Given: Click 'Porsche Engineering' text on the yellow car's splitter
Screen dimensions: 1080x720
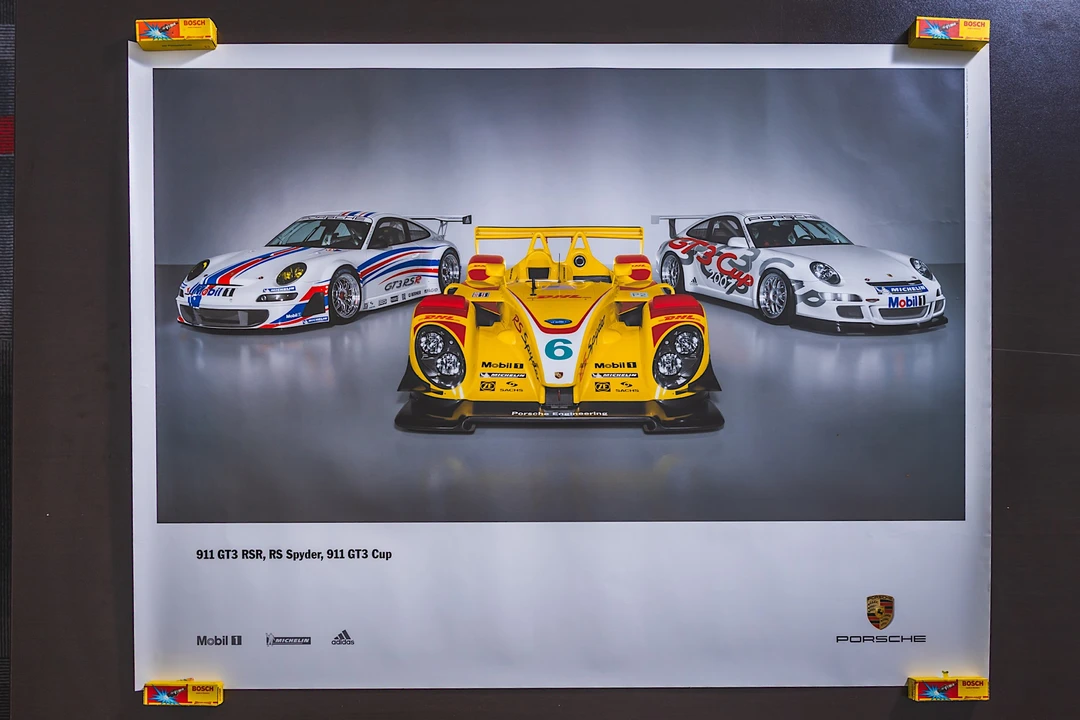Looking at the screenshot, I should click(x=559, y=413).
